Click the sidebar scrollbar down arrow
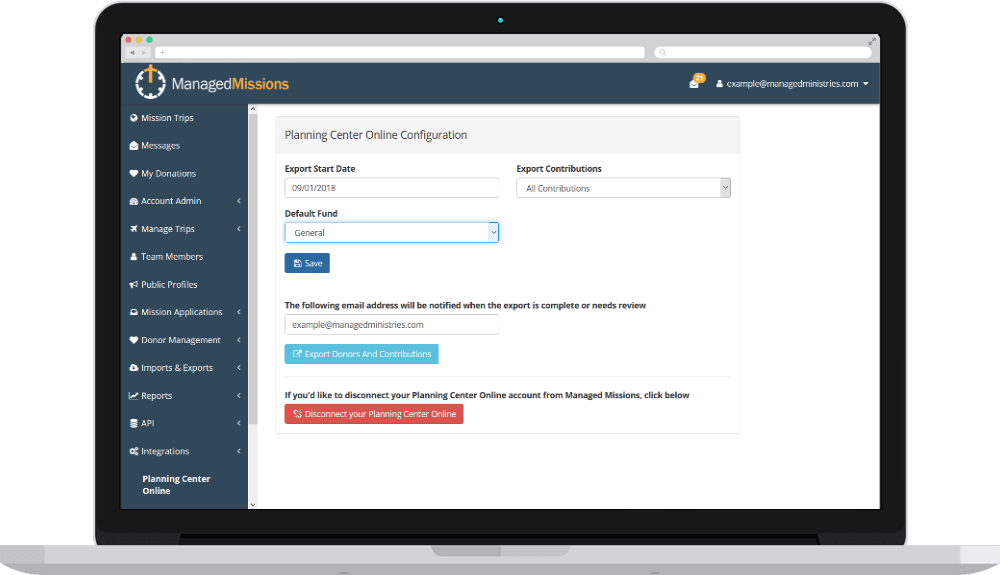This screenshot has height=575, width=1000. point(253,504)
